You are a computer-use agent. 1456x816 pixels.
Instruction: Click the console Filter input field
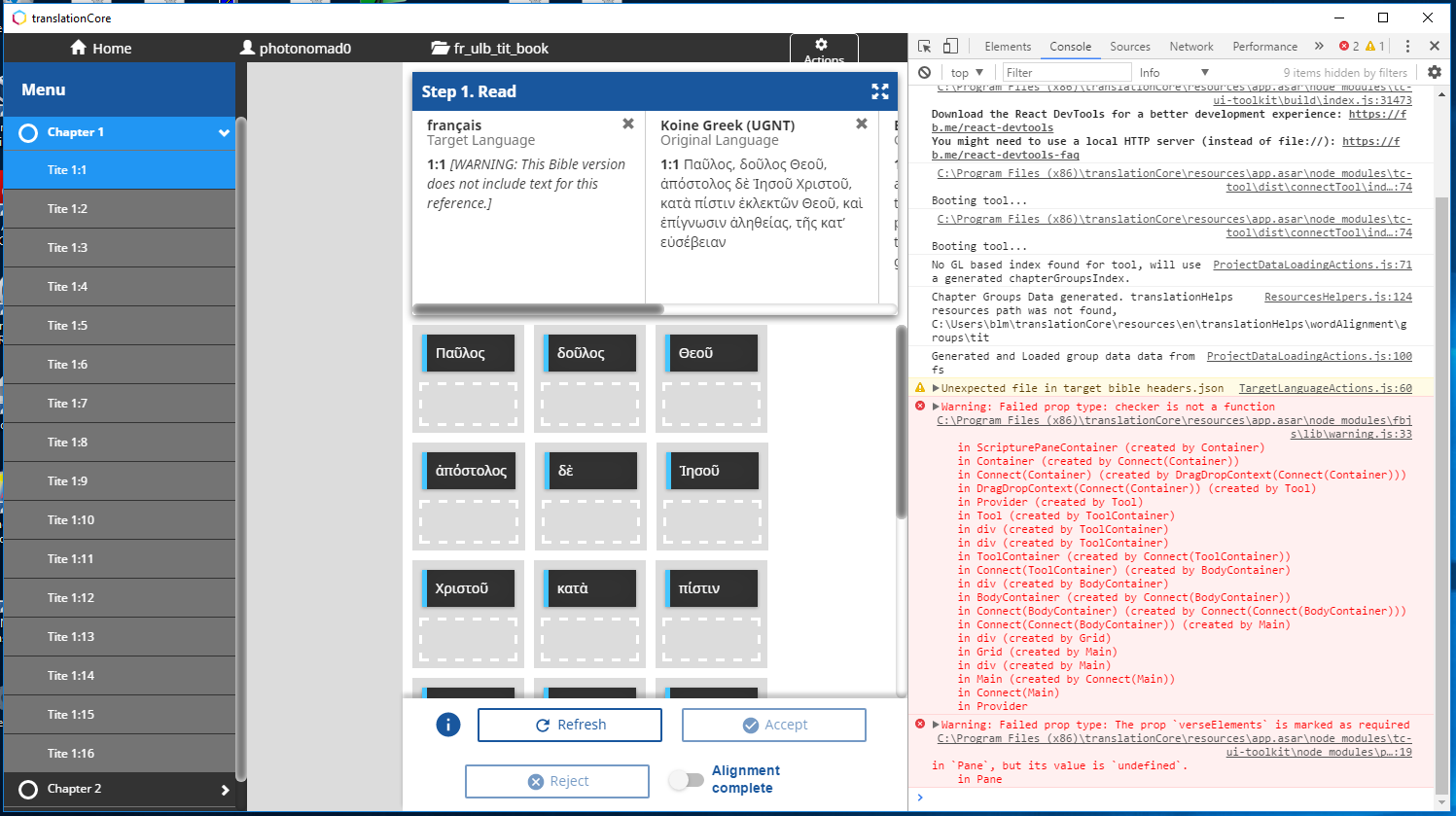(x=1067, y=72)
